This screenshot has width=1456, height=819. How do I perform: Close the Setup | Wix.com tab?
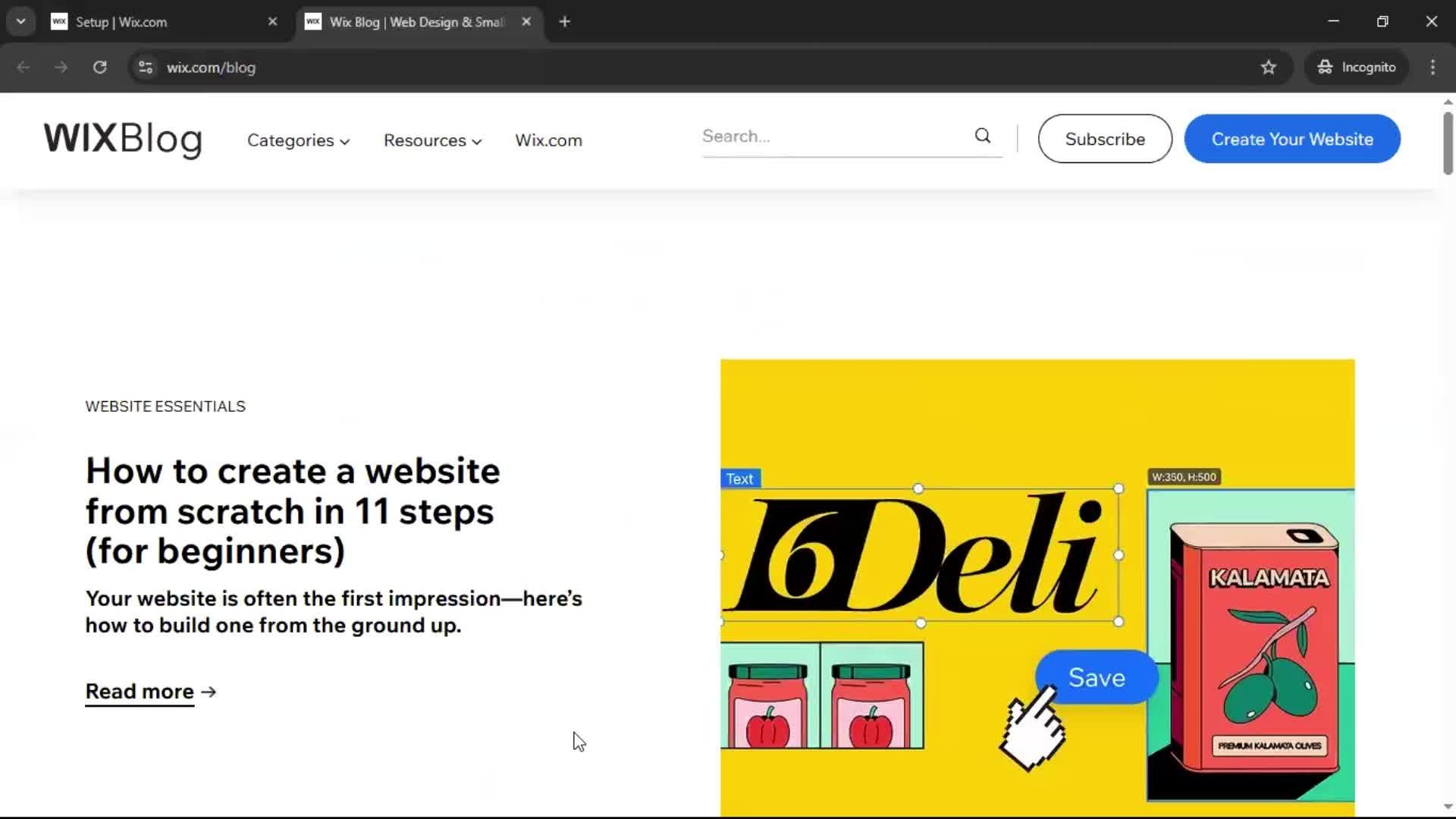272,22
